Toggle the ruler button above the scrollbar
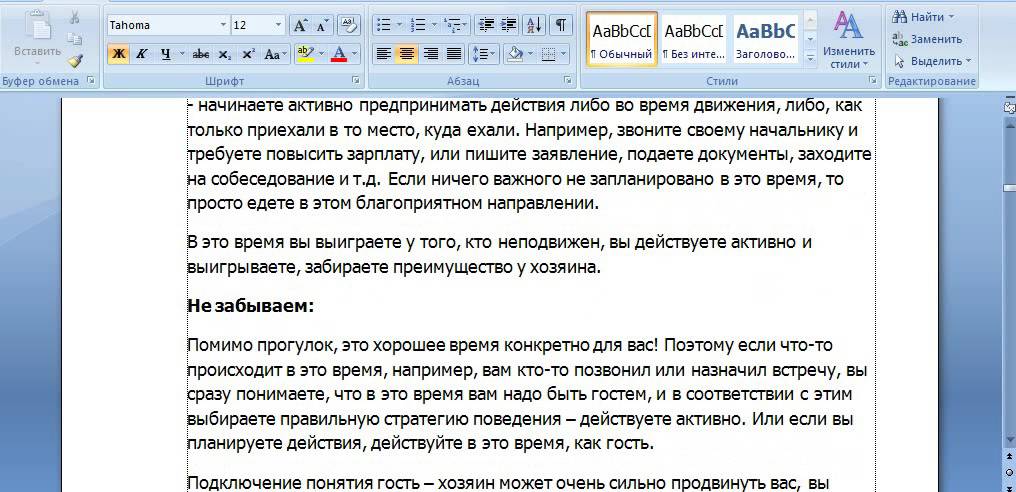This screenshot has height=492, width=1016. tap(1009, 107)
